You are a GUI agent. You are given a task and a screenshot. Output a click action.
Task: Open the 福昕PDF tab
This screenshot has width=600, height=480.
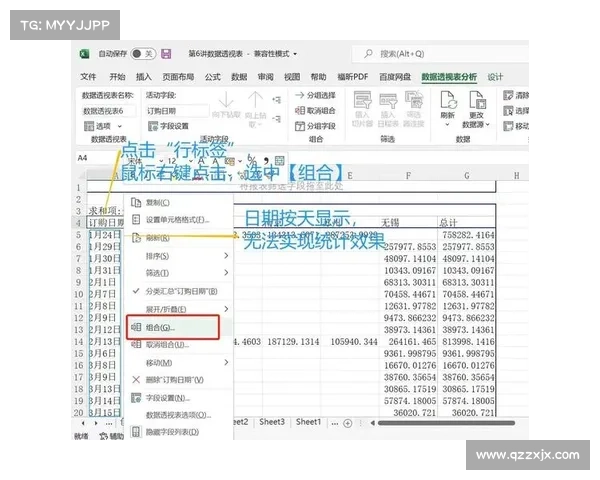coord(352,77)
